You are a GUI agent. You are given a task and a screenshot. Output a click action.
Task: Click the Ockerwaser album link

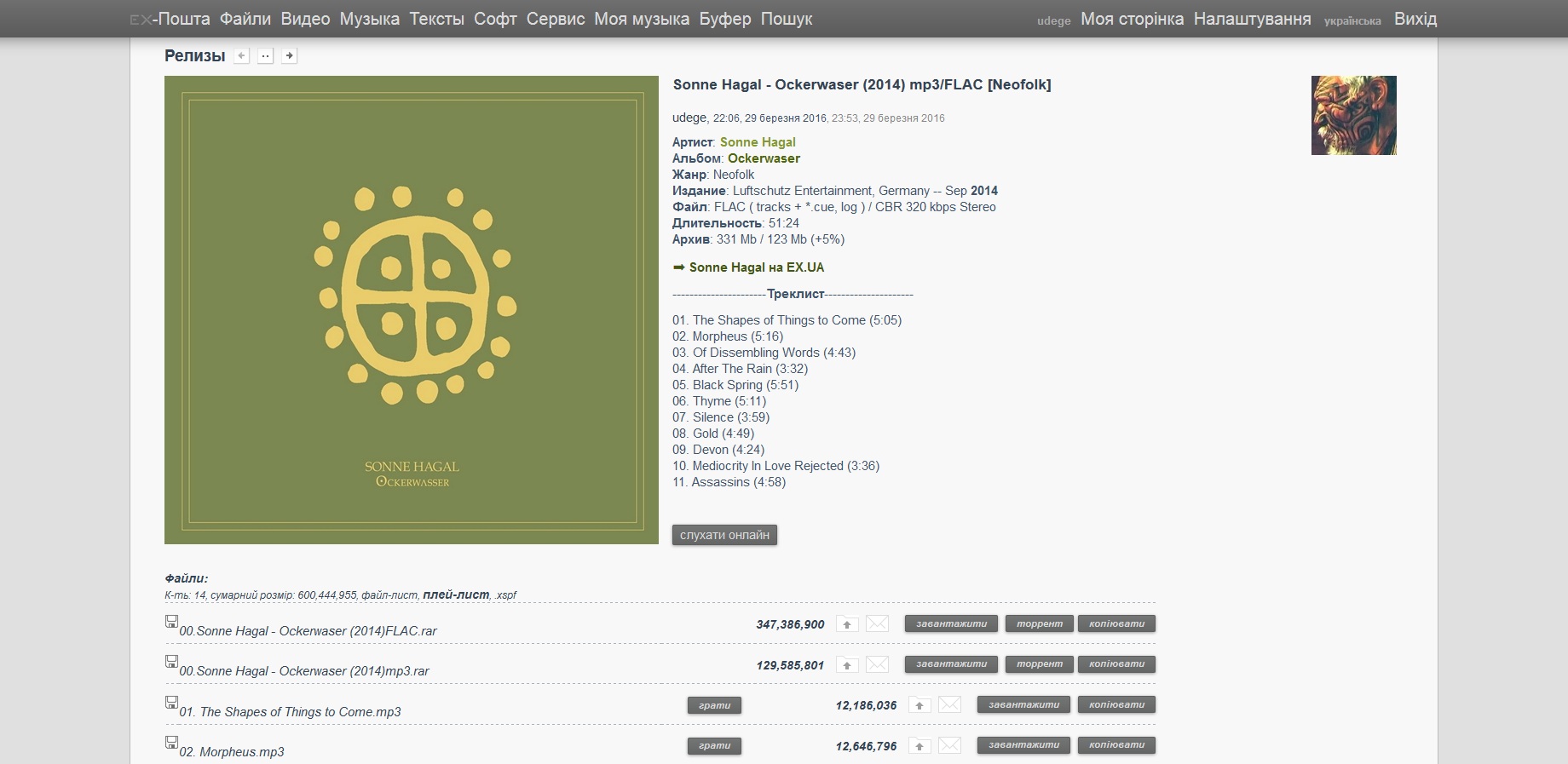764,158
